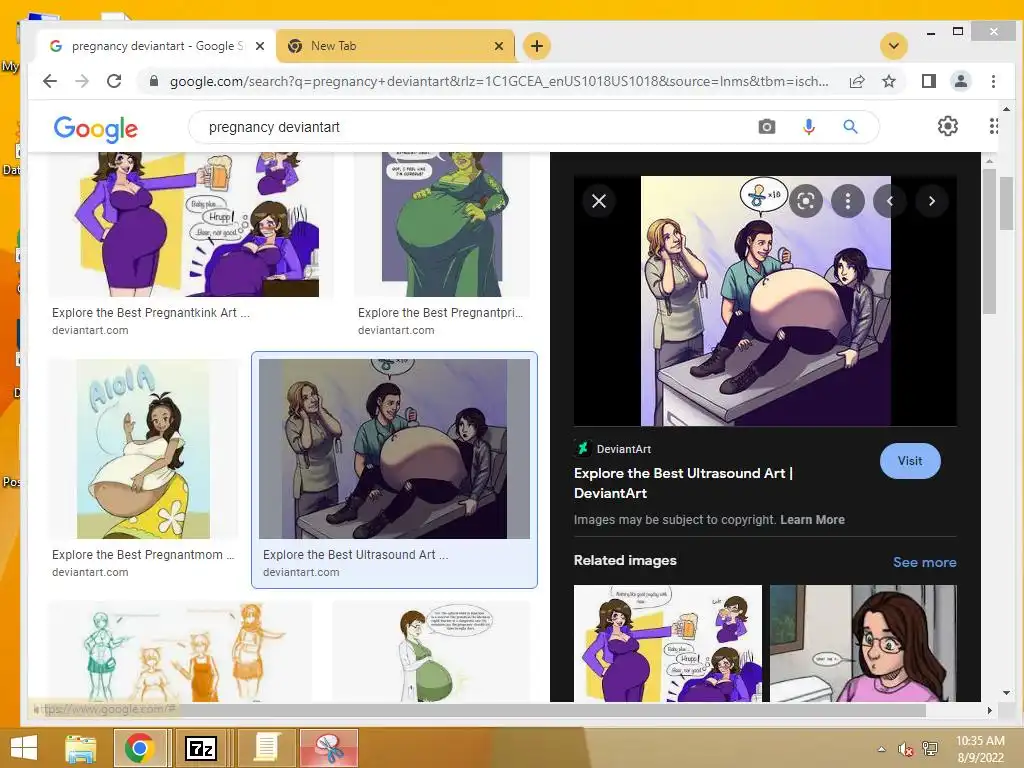The width and height of the screenshot is (1024, 768).
Task: Close the pregnancy deviantart tab
Action: [260, 46]
